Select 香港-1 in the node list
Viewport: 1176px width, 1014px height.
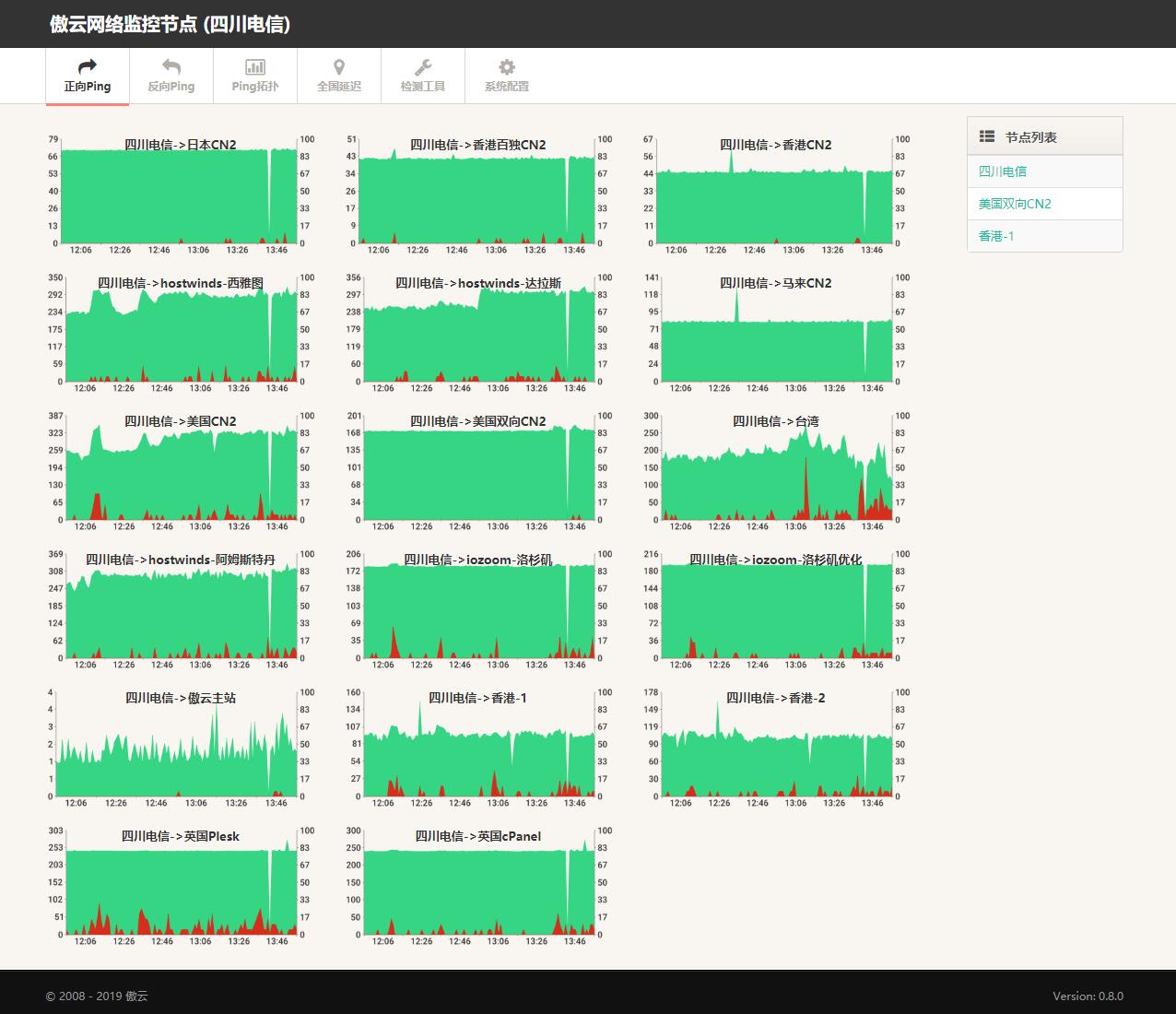[x=996, y=236]
